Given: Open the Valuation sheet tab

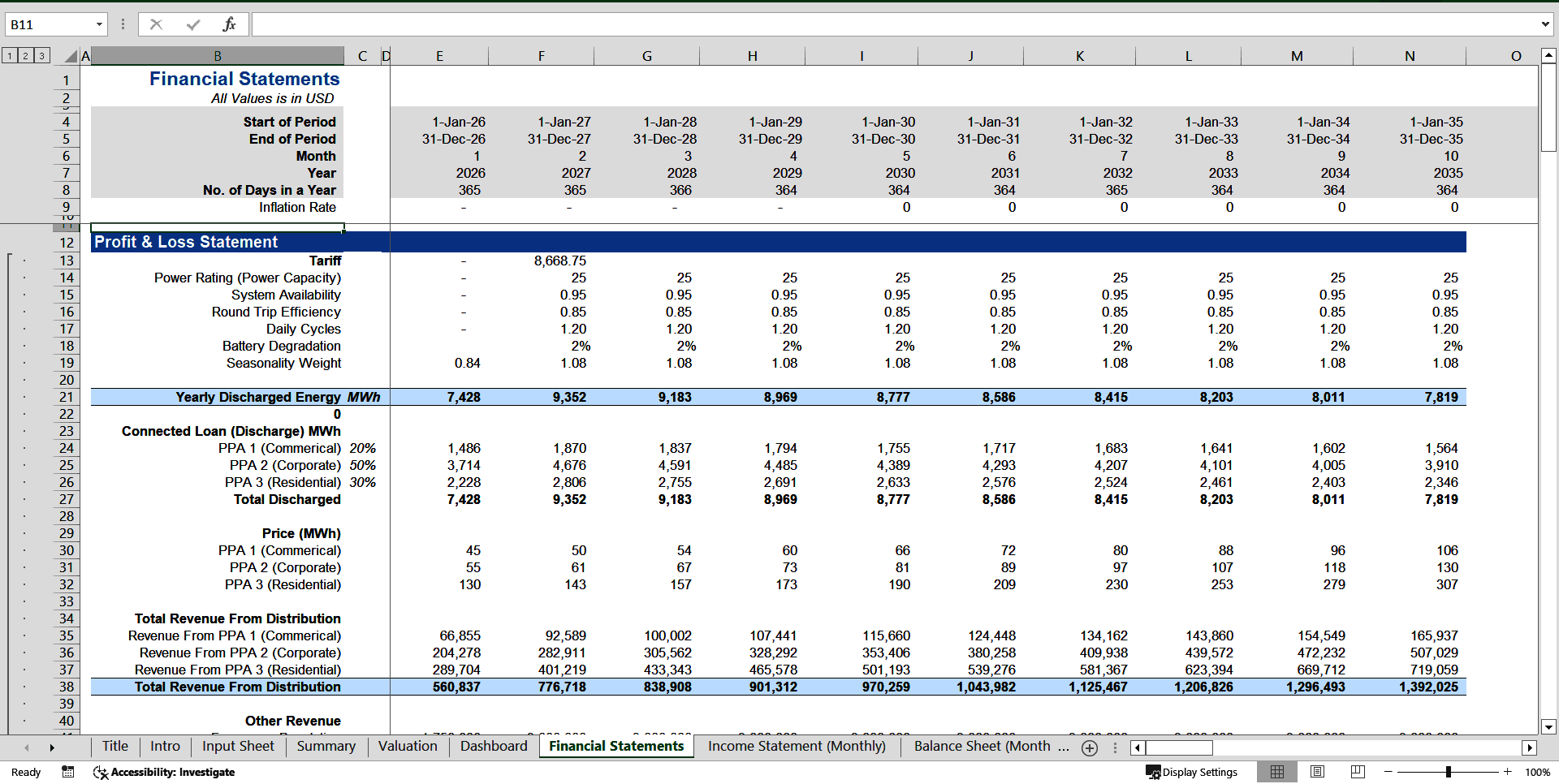Looking at the screenshot, I should coord(408,746).
